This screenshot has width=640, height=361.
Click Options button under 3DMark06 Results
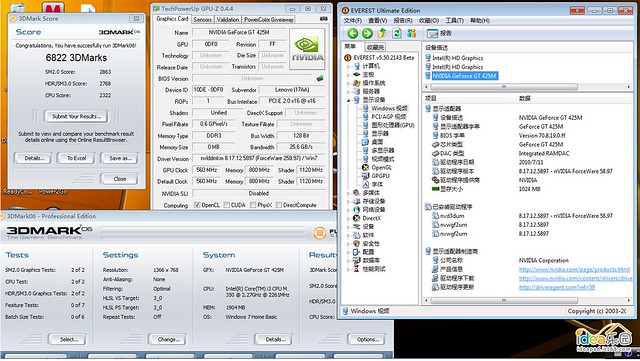(x=367, y=339)
